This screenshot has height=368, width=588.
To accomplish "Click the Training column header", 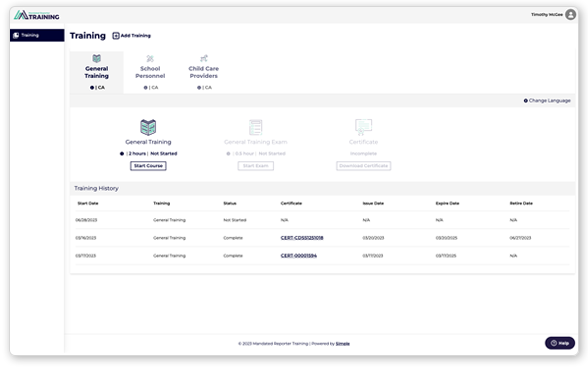I will point(161,203).
